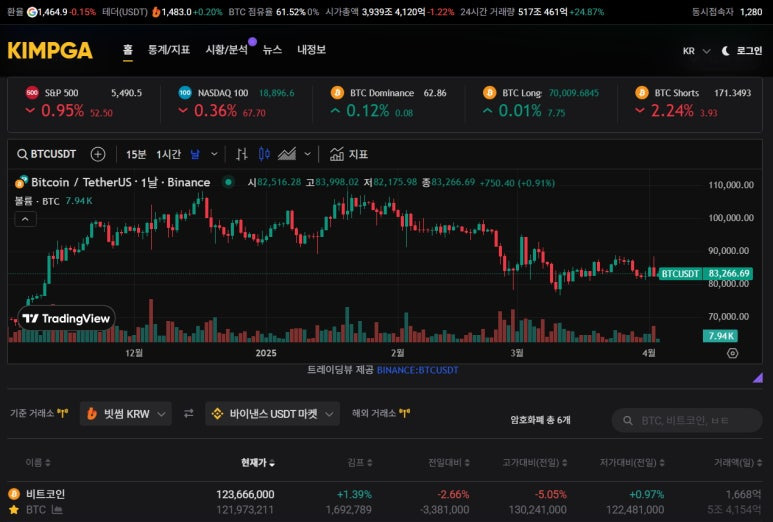Select the candlestick chart style icon
This screenshot has width=773, height=522.
point(264,154)
